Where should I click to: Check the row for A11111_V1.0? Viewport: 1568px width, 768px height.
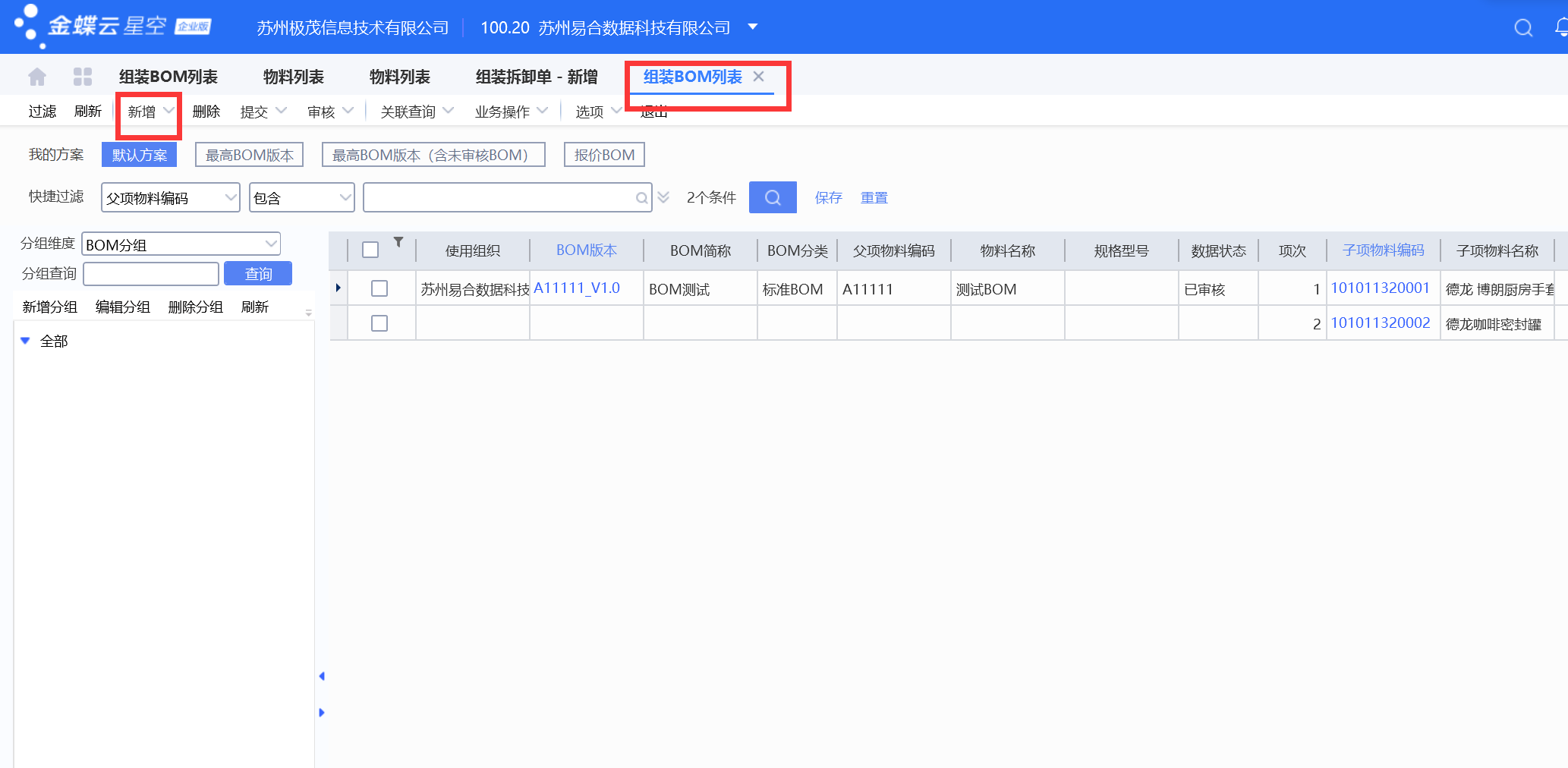[x=379, y=288]
